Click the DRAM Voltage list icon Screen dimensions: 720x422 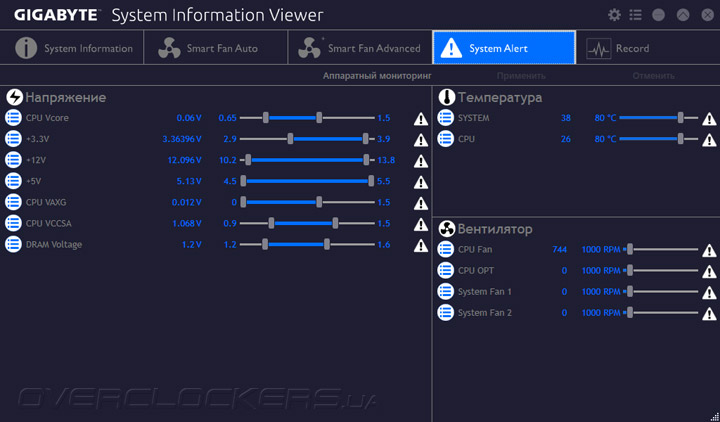pyautogui.click(x=13, y=244)
